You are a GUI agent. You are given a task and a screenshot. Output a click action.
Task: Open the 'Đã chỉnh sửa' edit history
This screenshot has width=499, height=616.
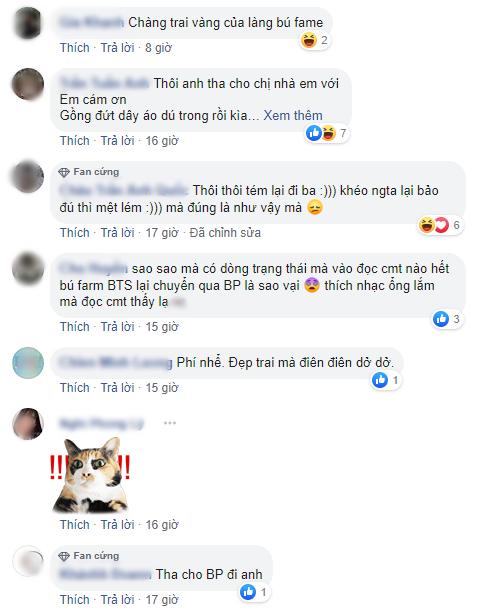[225, 233]
